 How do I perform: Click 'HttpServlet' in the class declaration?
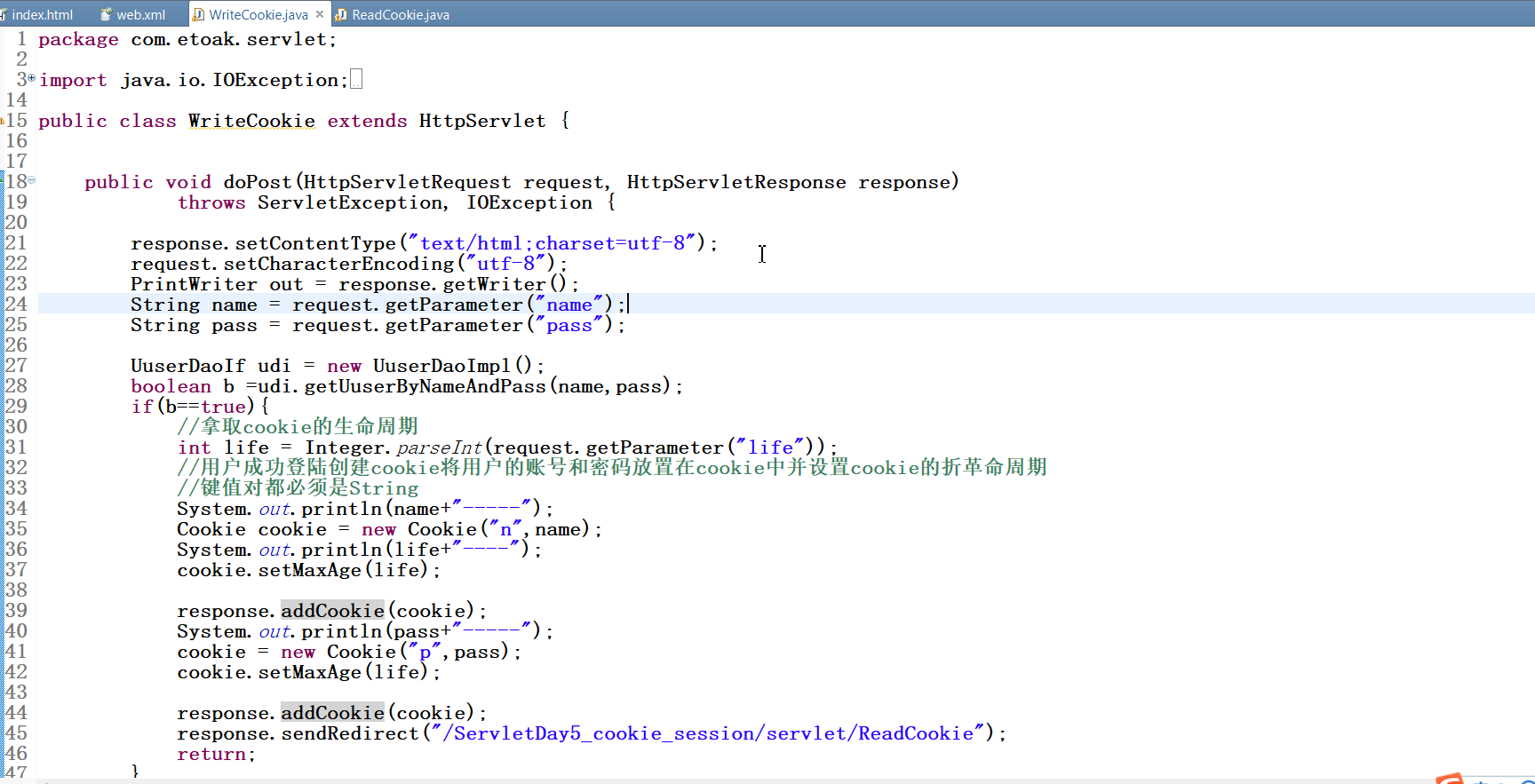tap(482, 121)
